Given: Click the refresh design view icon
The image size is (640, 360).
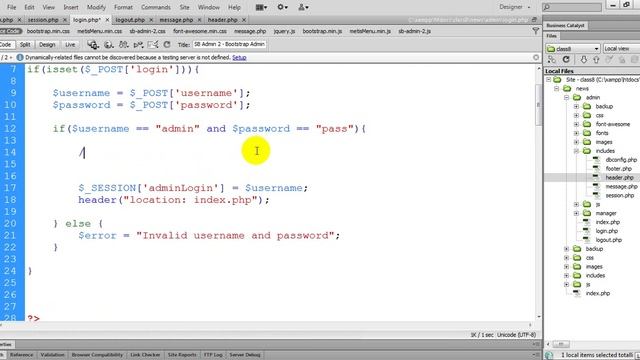Looking at the screenshot, I should pyautogui.click(x=167, y=44).
